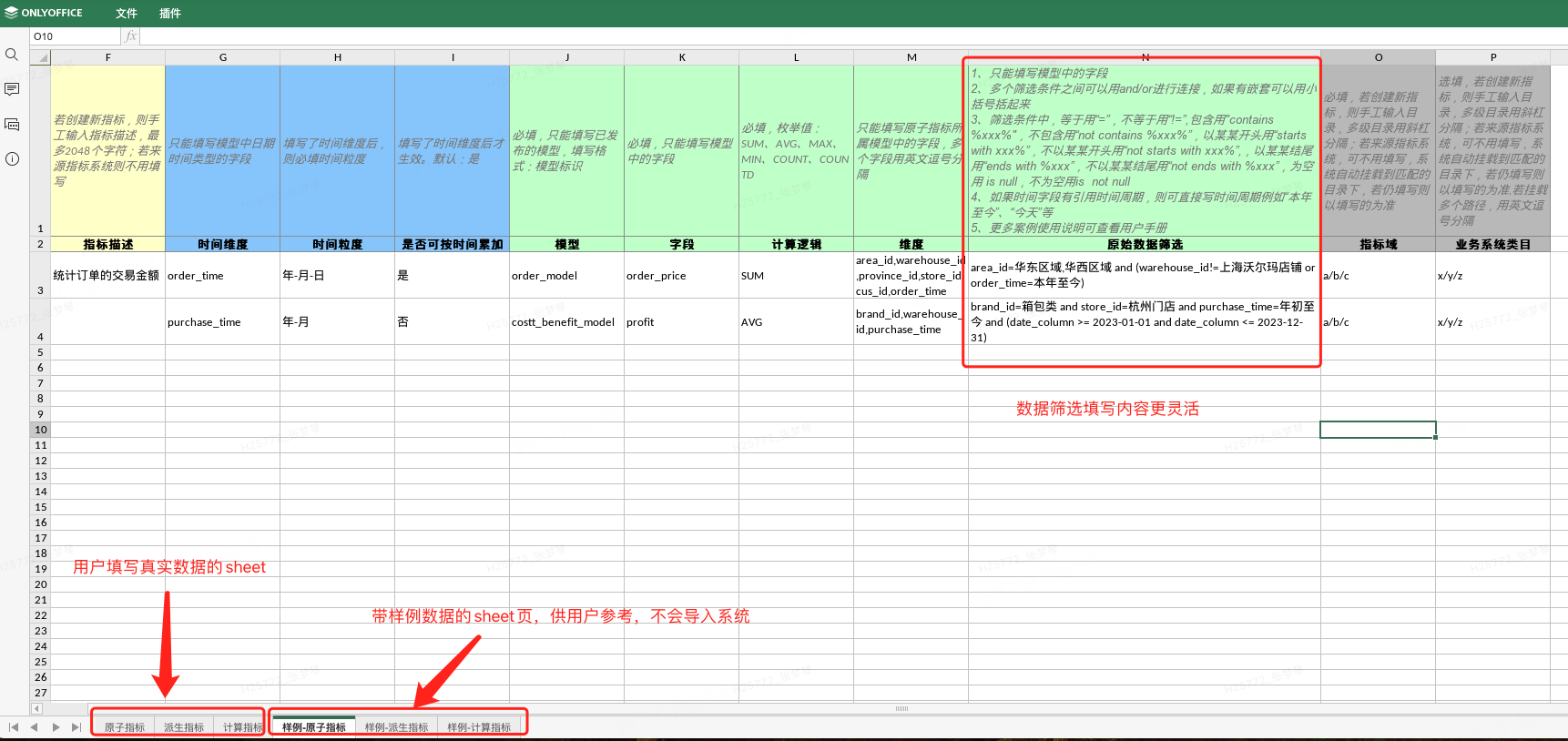The width and height of the screenshot is (1568, 741).
Task: Click the 是否可按时间累加 header cell
Action: point(453,244)
